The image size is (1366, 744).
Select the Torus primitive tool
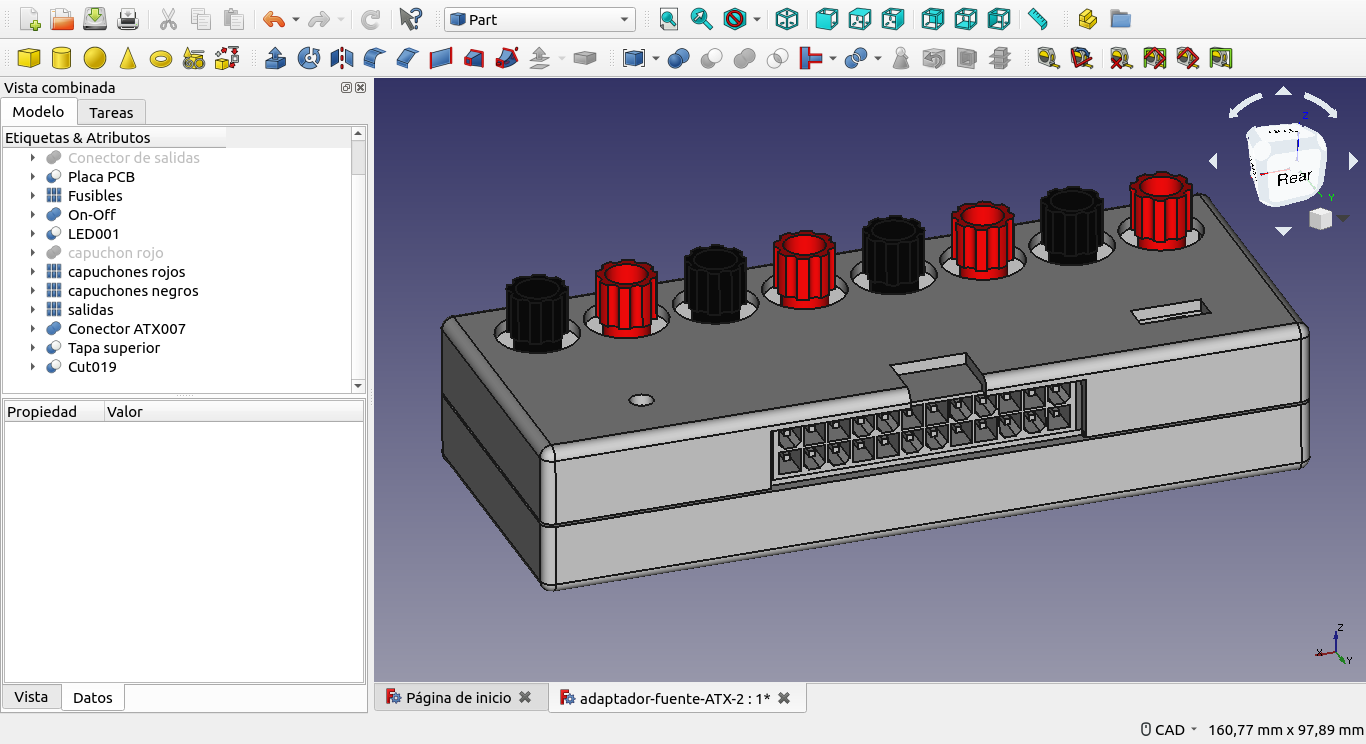(160, 59)
